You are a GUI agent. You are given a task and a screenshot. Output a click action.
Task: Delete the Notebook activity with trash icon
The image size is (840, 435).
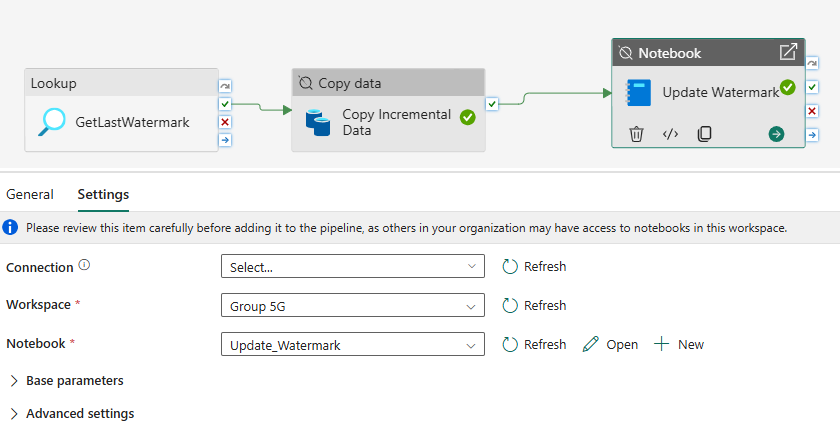click(x=636, y=134)
